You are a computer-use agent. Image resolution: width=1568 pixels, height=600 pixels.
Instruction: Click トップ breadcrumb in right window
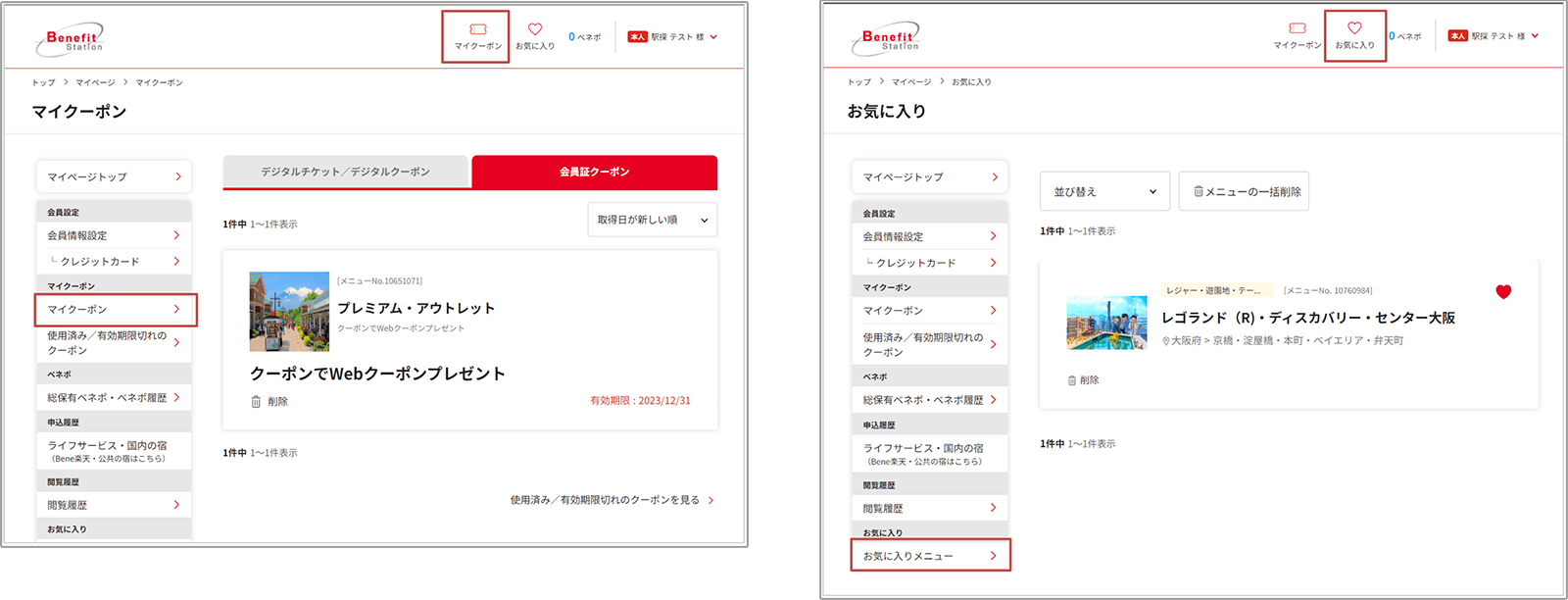(859, 82)
